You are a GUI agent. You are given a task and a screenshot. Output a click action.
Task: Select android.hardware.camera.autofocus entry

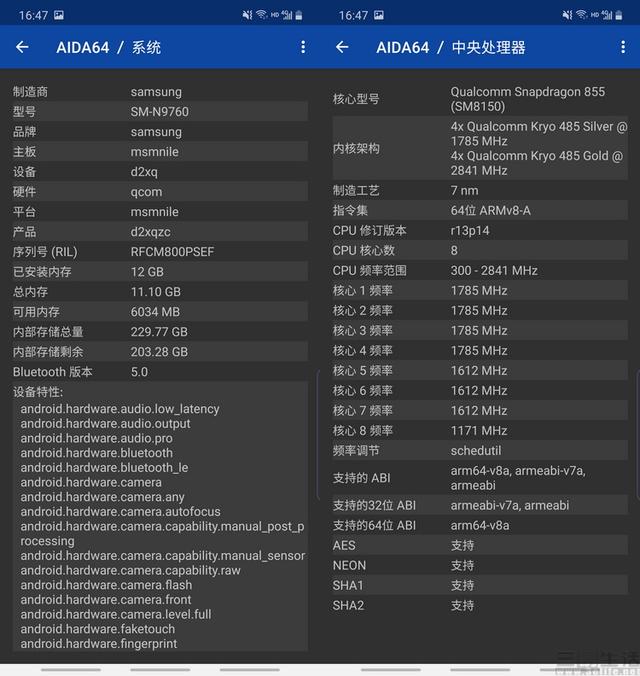click(120, 511)
